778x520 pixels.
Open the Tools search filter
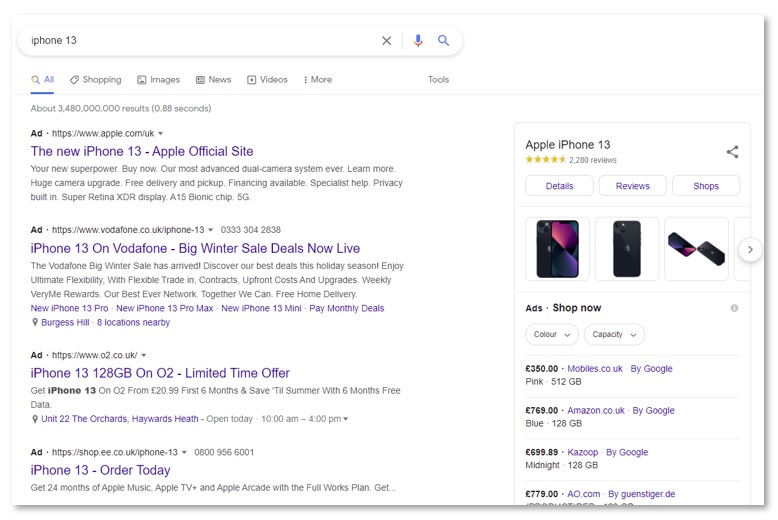pyautogui.click(x=438, y=79)
